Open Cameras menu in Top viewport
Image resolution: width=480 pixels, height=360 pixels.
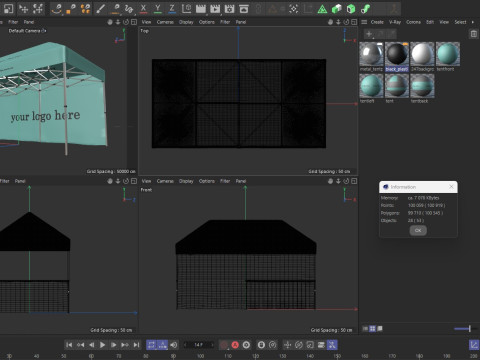tap(165, 22)
